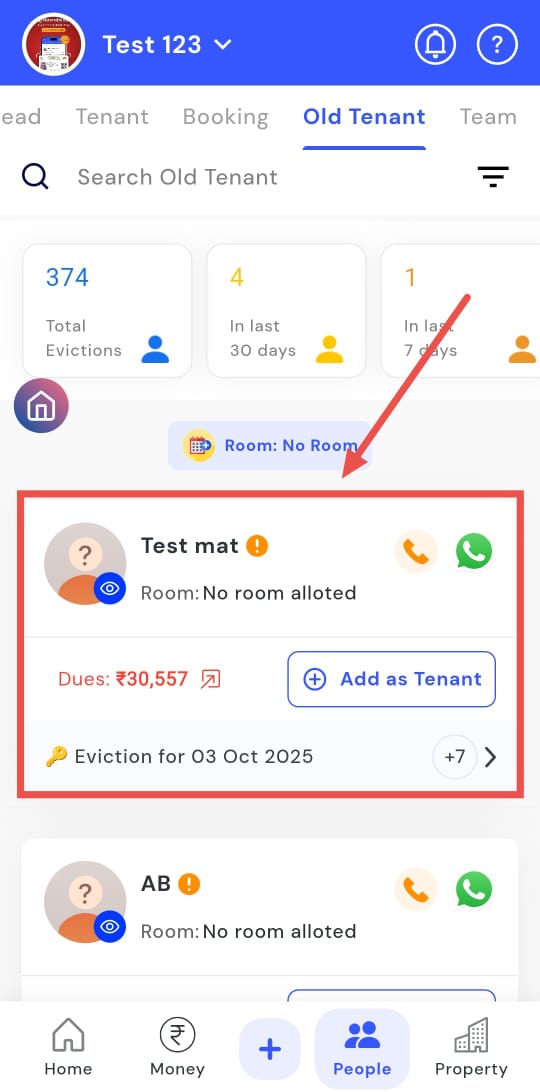Screen dimensions: 540x1092
Task: Toggle eye badge on AB avatar
Action: click(x=110, y=926)
